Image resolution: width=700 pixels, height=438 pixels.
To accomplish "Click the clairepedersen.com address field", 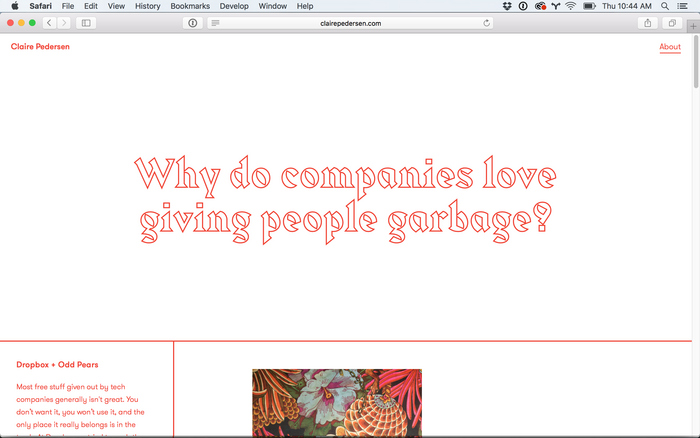I will click(x=350, y=23).
